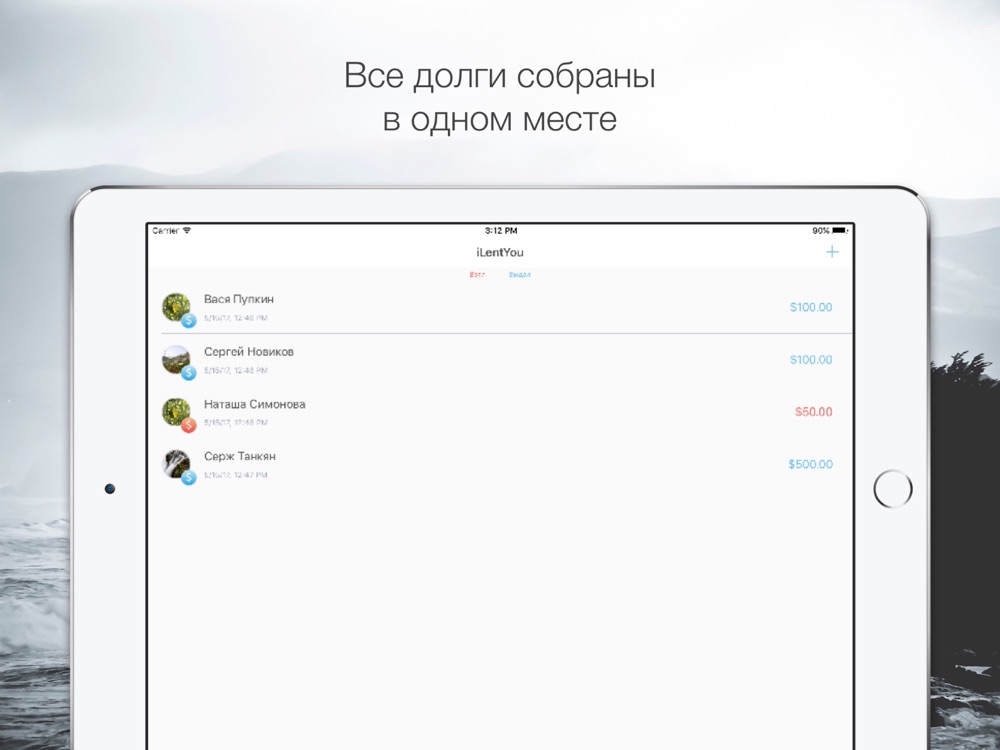Tap the 90% battery percentage

point(821,230)
